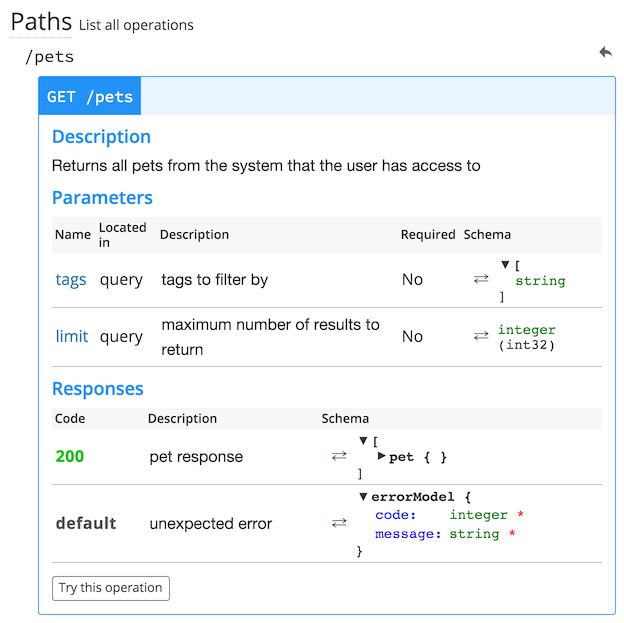Click the Parameters section heading
The width and height of the screenshot is (624, 623).
pyautogui.click(x=102, y=197)
